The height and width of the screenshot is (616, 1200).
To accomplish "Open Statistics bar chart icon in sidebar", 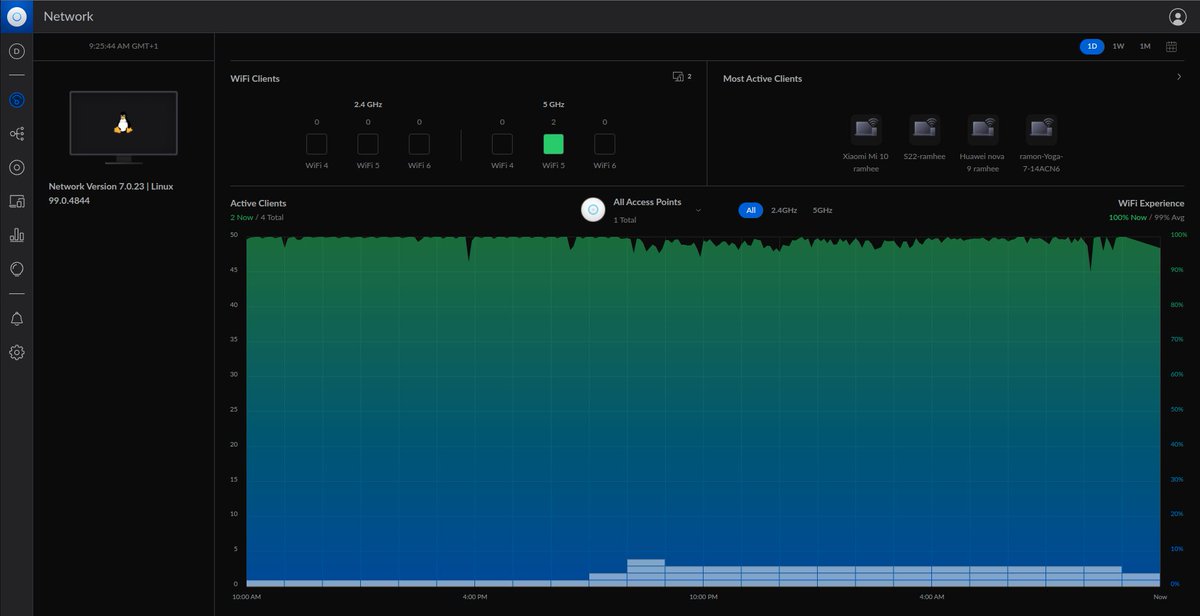I will click(x=16, y=235).
